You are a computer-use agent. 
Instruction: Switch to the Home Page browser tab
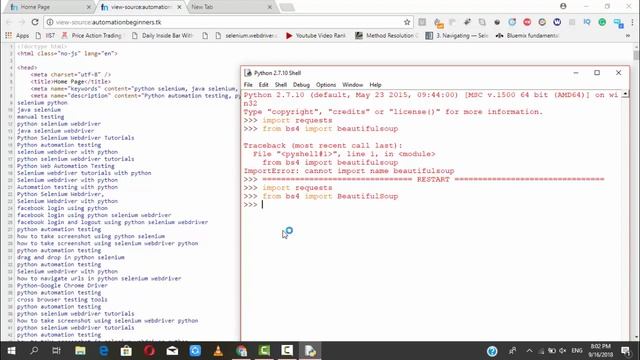(x=49, y=7)
